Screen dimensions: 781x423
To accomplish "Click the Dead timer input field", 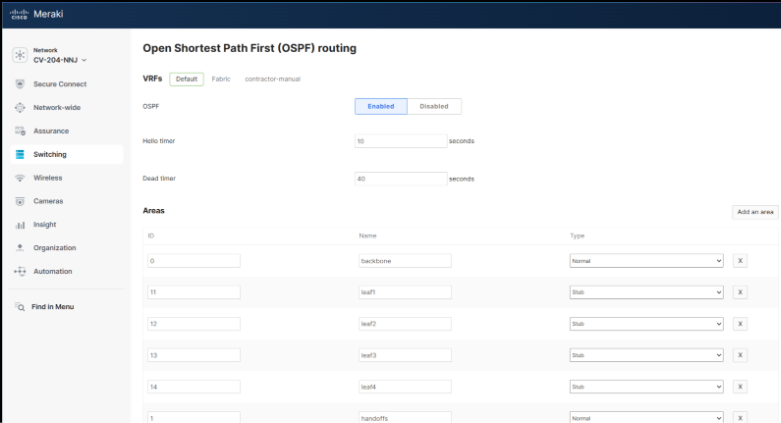I will (x=401, y=179).
